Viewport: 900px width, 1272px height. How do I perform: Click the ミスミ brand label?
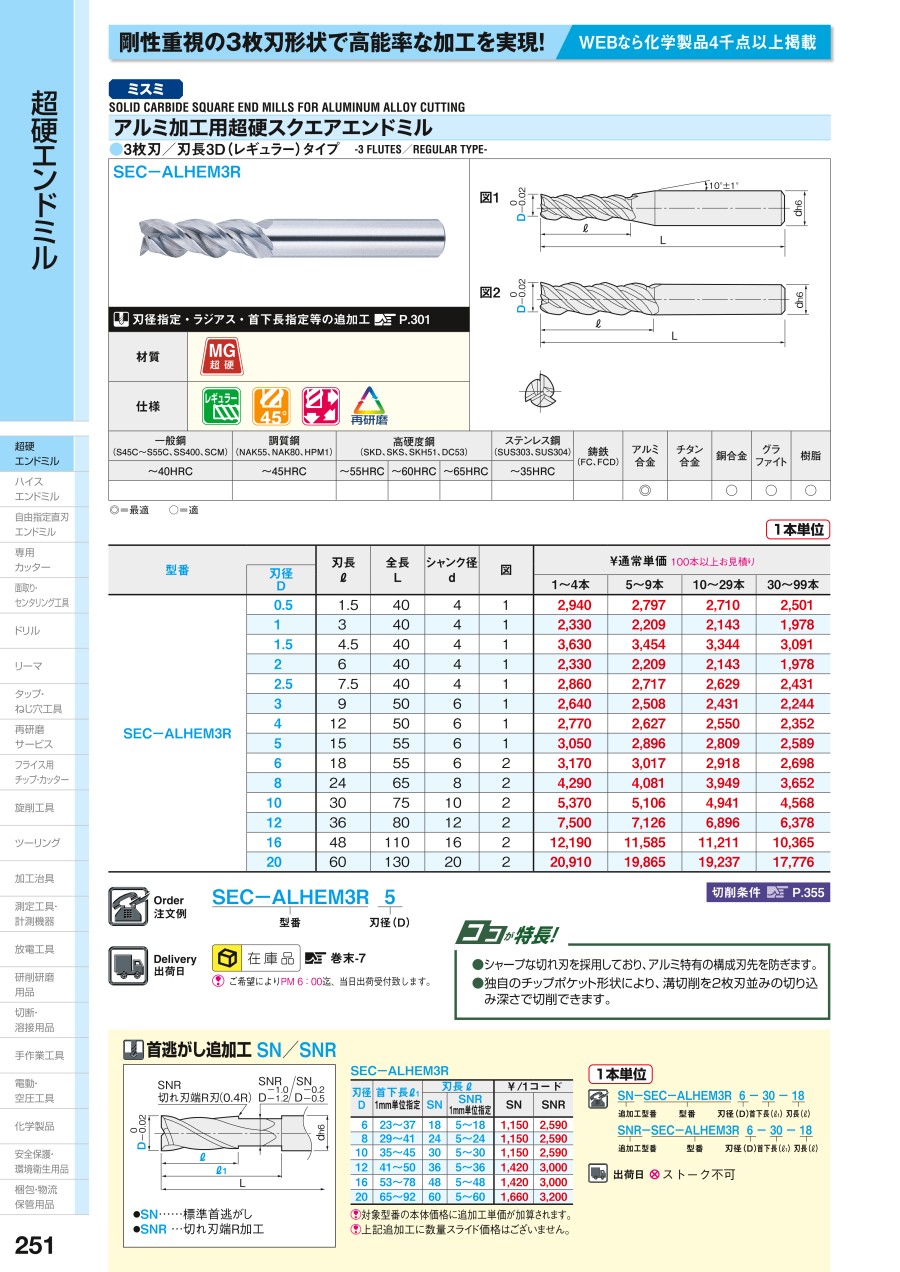point(145,88)
